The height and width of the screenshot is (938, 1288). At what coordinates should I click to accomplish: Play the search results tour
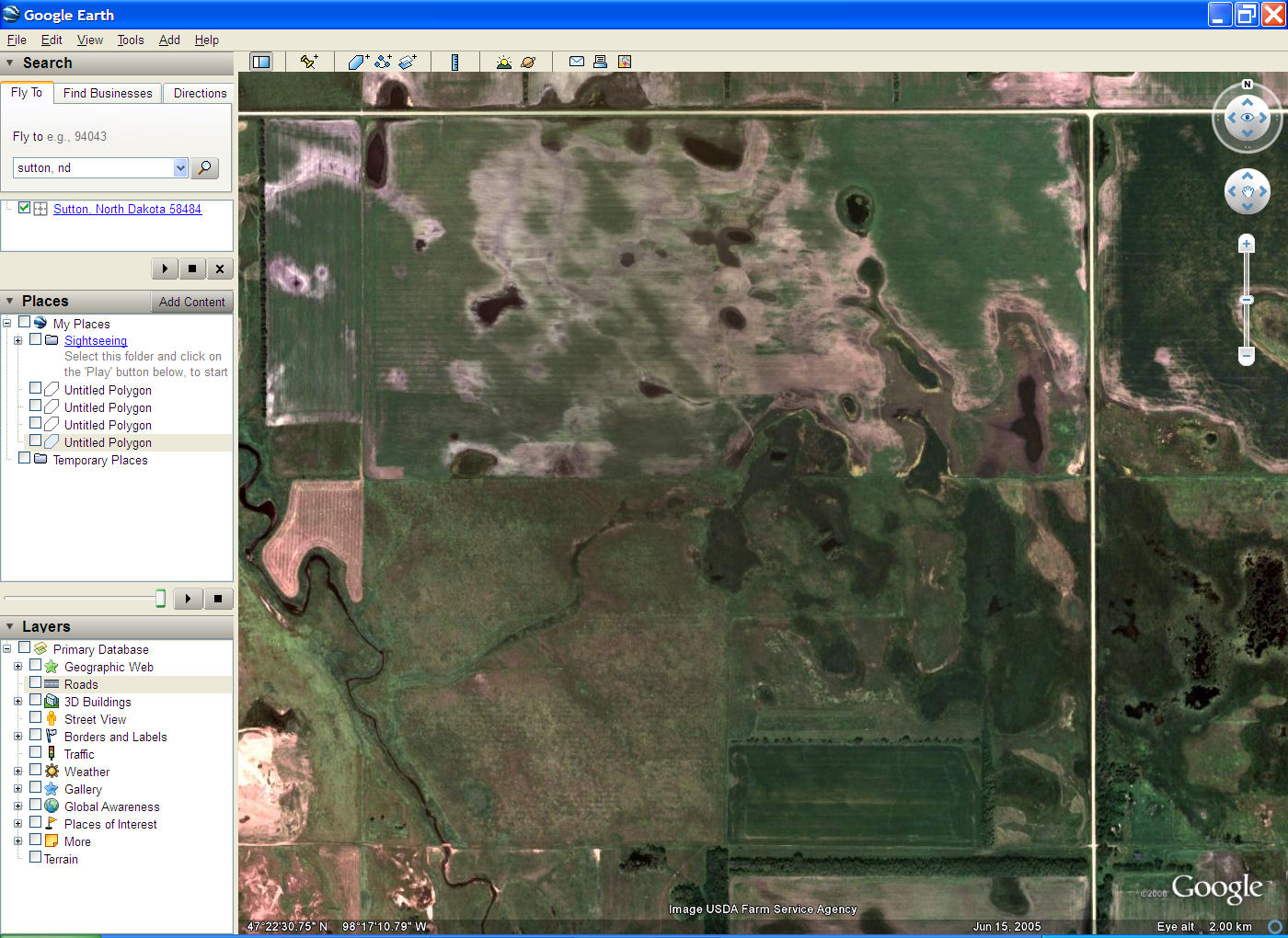coord(165,269)
